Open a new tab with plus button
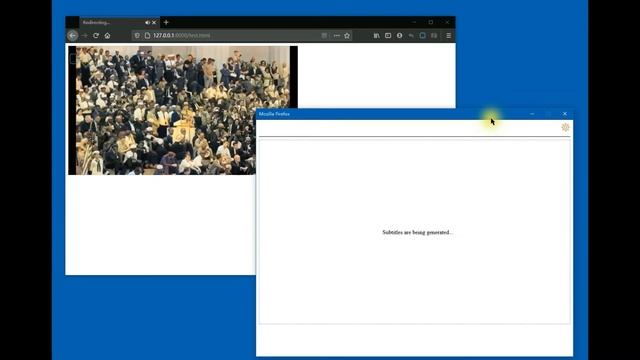The image size is (640, 360). (x=166, y=22)
